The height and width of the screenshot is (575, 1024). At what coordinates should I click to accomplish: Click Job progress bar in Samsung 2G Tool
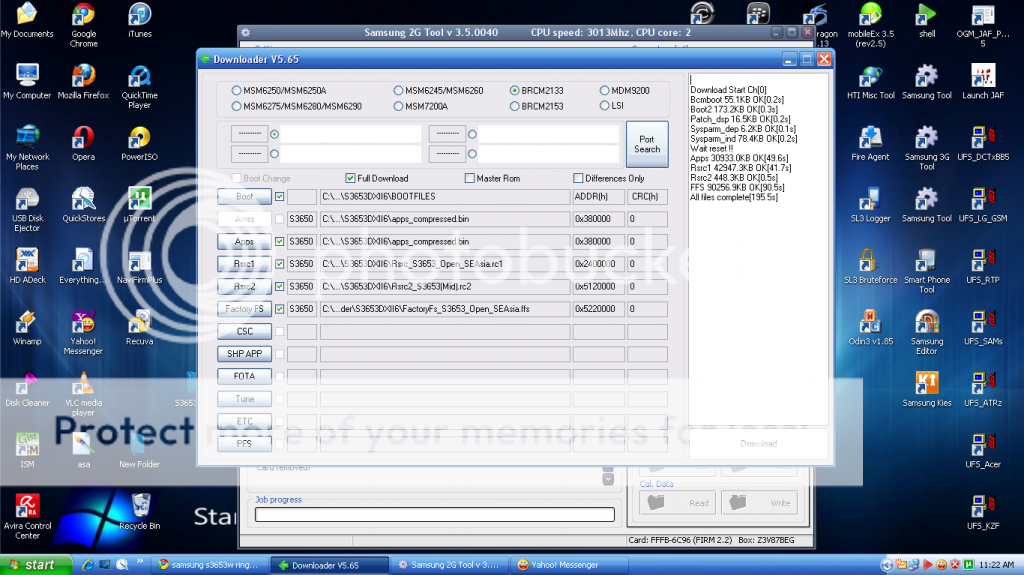pyautogui.click(x=435, y=515)
